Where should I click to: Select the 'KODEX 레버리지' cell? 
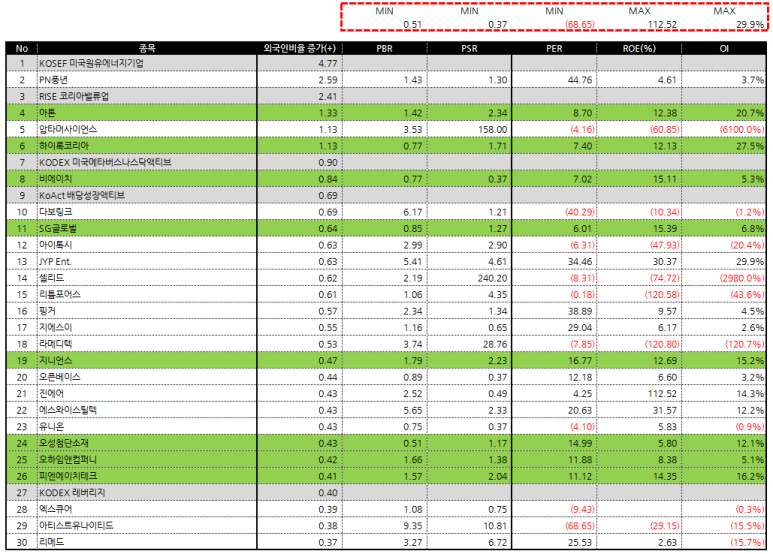(147, 492)
